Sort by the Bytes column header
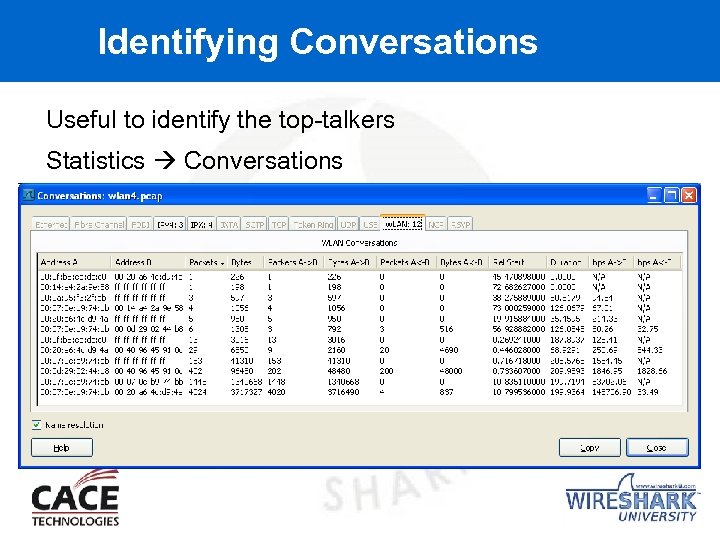720x540 pixels. pos(245,262)
